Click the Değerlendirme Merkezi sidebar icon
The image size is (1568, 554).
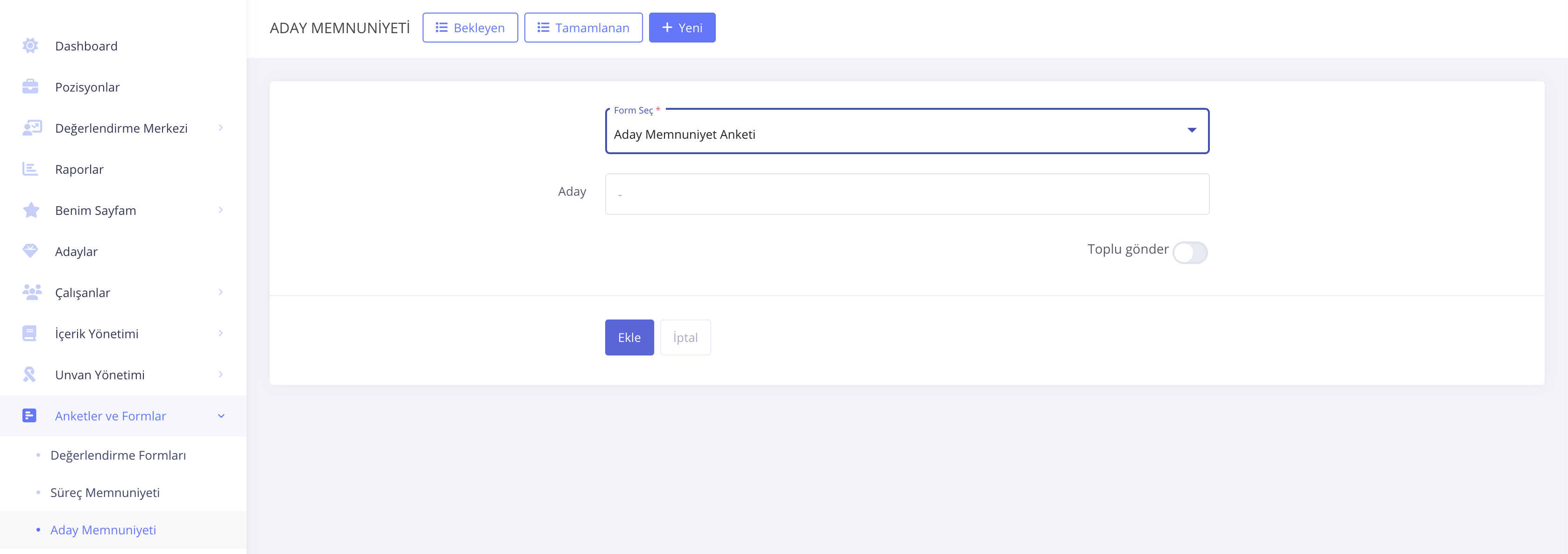coord(31,128)
